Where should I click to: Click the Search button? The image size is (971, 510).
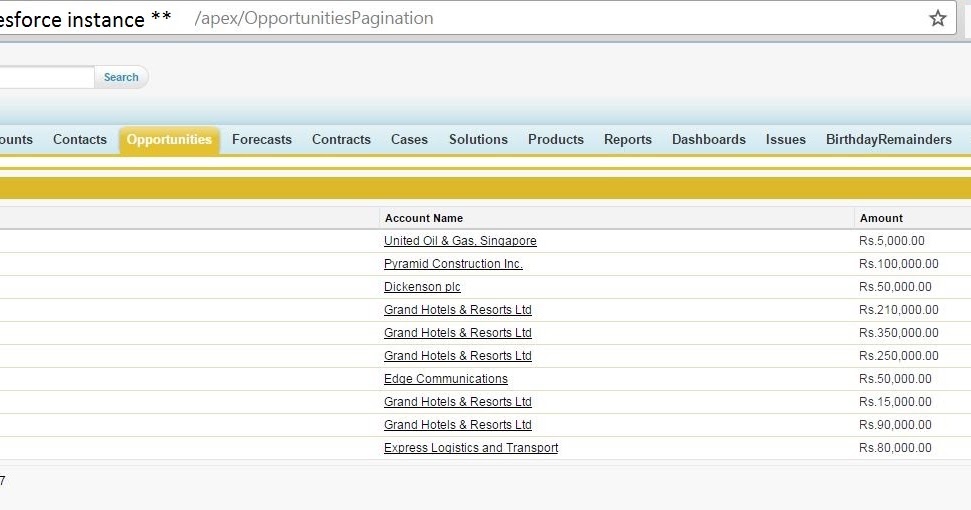[x=121, y=77]
